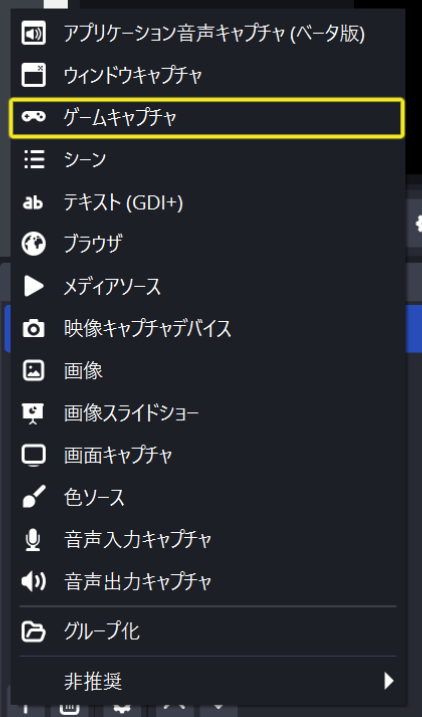Click the folder icon beside グループ化
Image resolution: width=422 pixels, height=717 pixels.
pos(33,632)
